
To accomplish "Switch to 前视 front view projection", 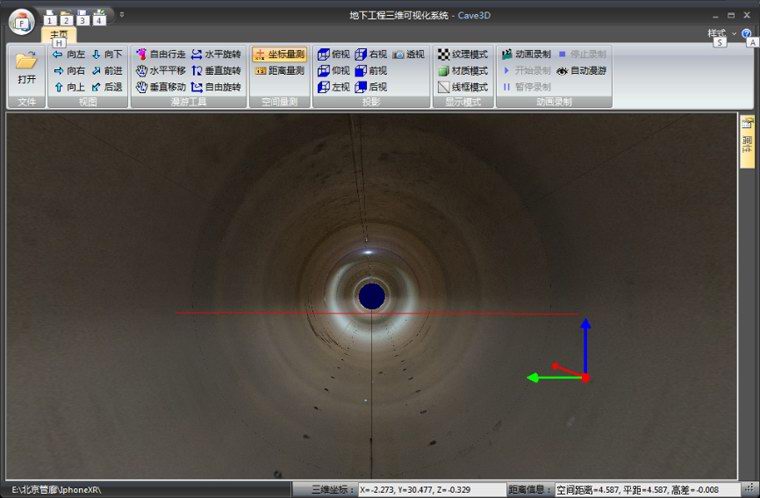I will coord(371,71).
